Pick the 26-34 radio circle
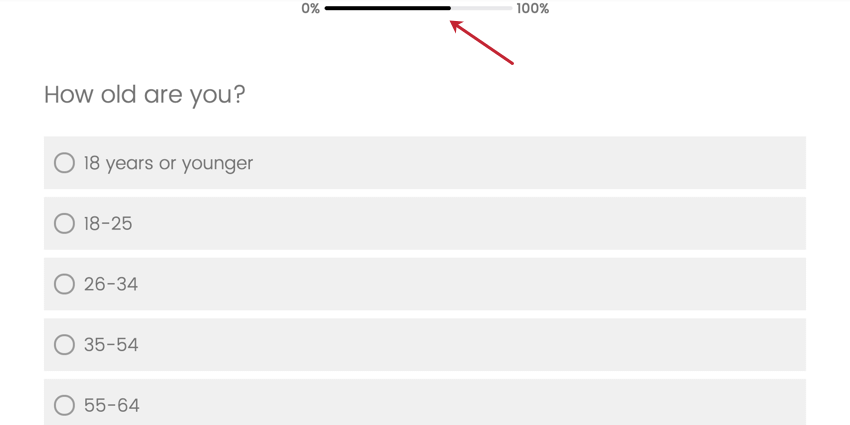The width and height of the screenshot is (850, 425). [64, 284]
